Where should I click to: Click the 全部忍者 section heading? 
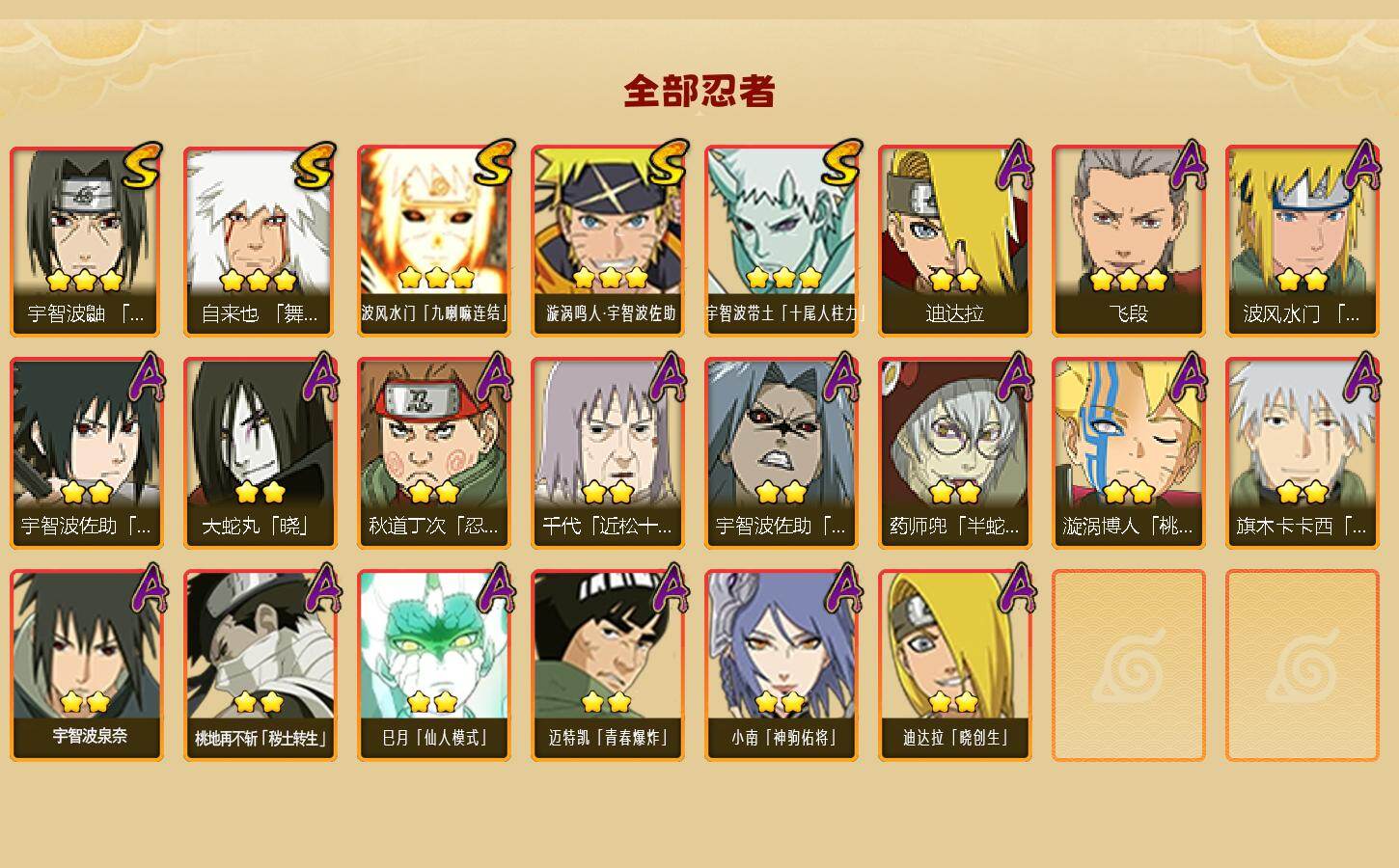(699, 91)
